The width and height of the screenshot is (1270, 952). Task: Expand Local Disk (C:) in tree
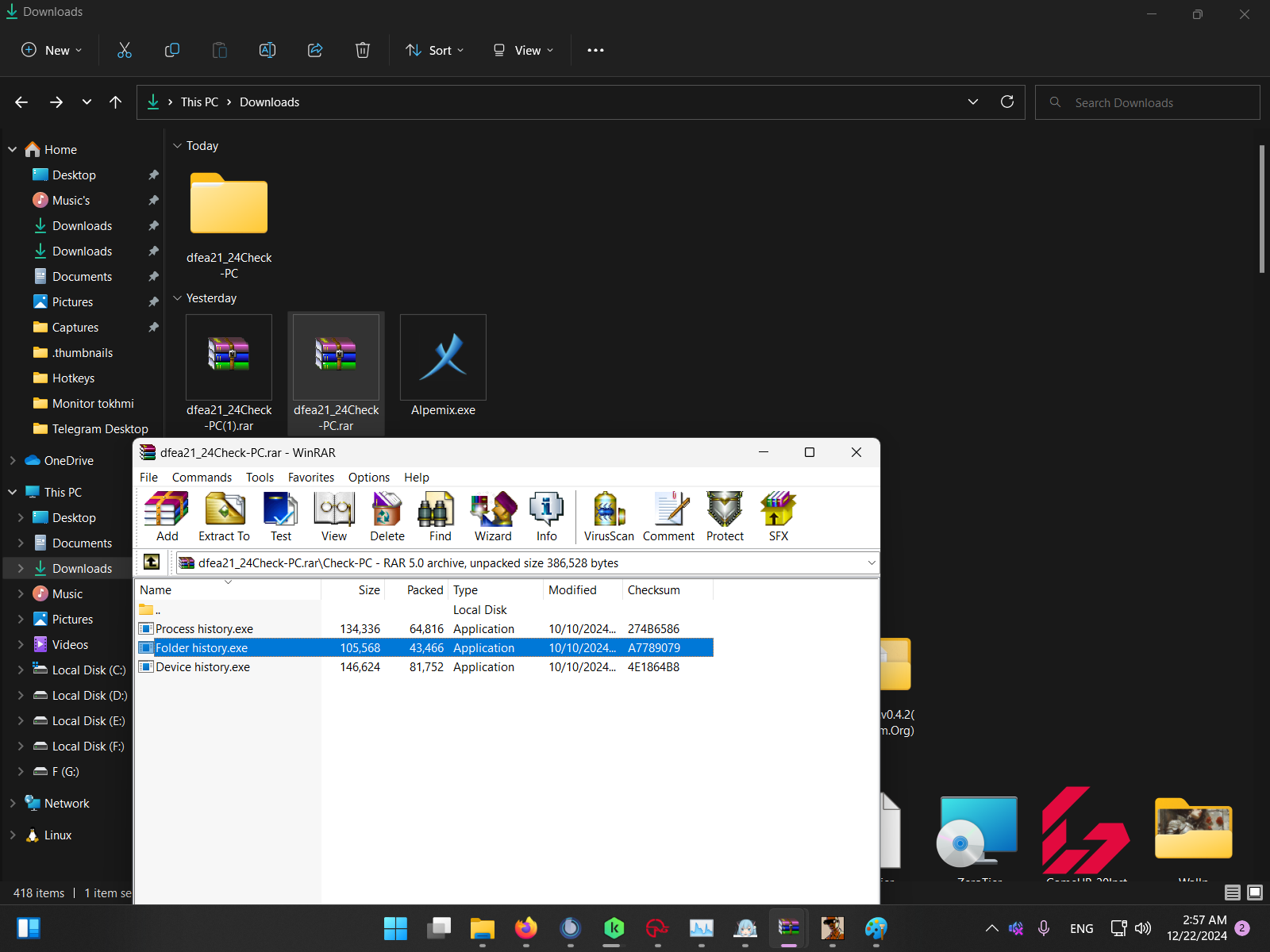tap(21, 670)
